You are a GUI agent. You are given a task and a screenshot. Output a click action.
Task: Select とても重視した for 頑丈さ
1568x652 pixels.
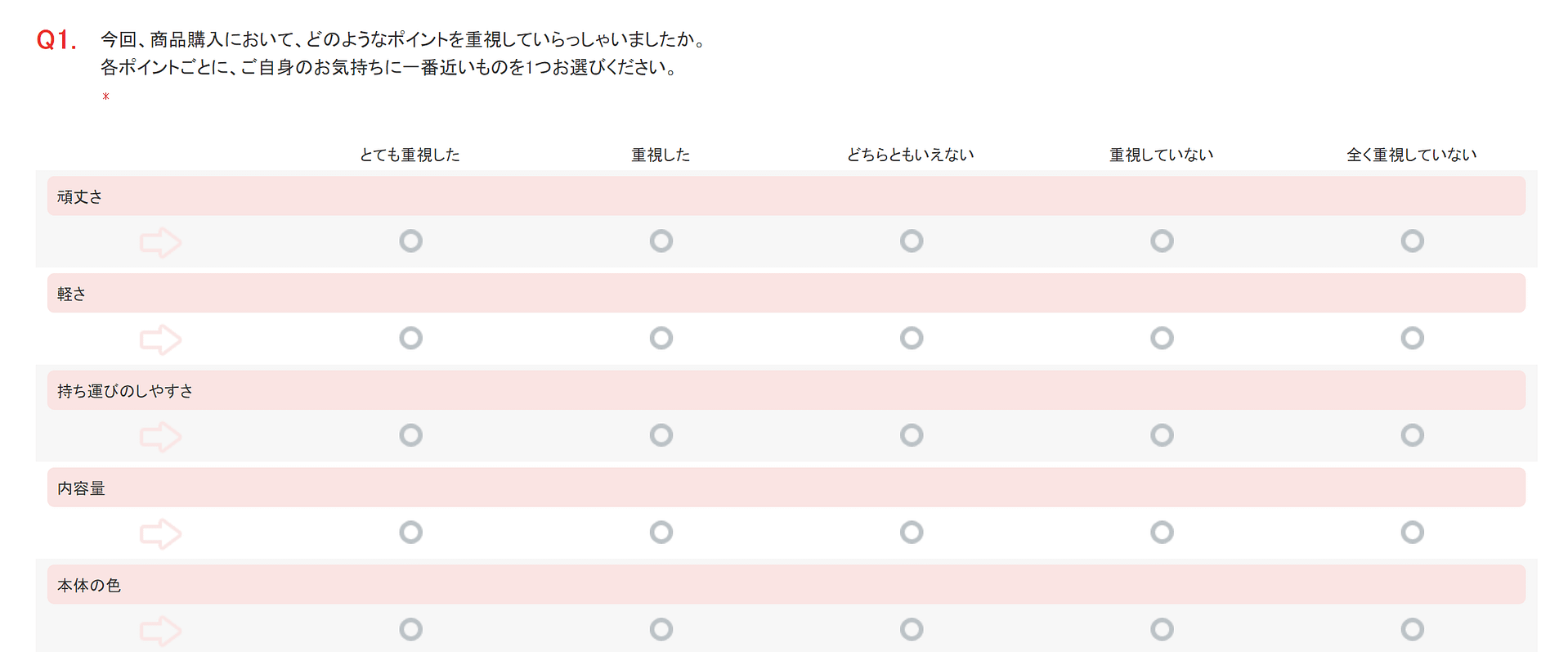(410, 241)
